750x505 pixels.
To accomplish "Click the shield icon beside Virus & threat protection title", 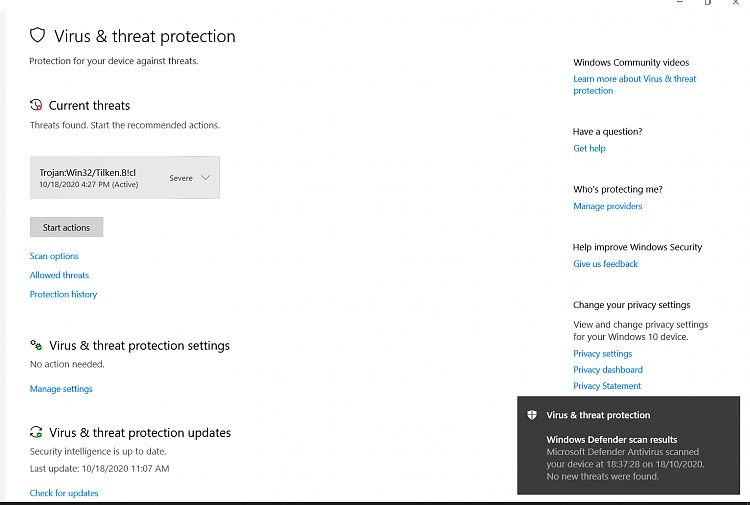I will 37,35.
